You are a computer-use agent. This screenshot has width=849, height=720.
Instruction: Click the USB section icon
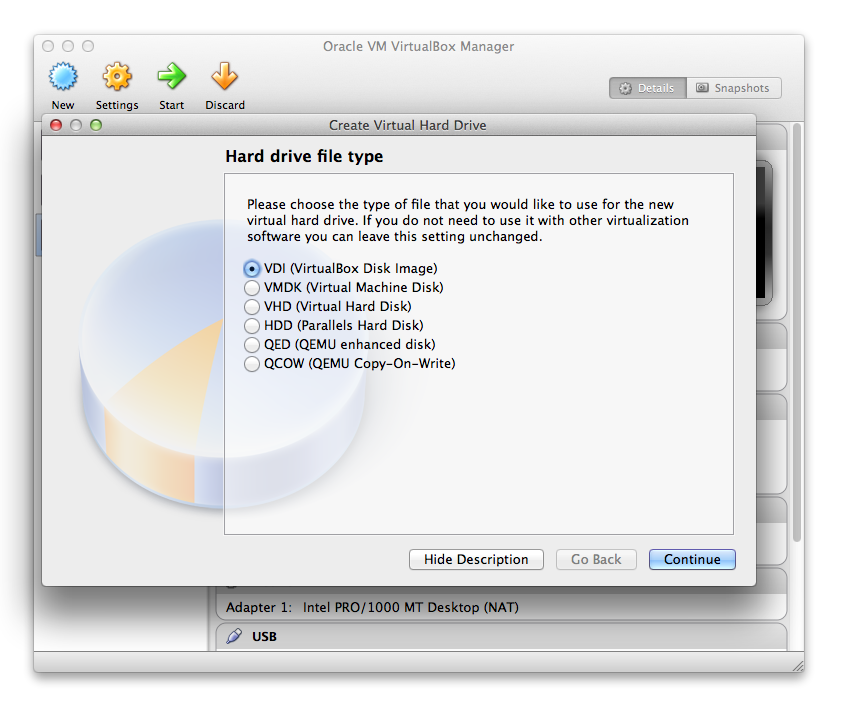point(235,636)
